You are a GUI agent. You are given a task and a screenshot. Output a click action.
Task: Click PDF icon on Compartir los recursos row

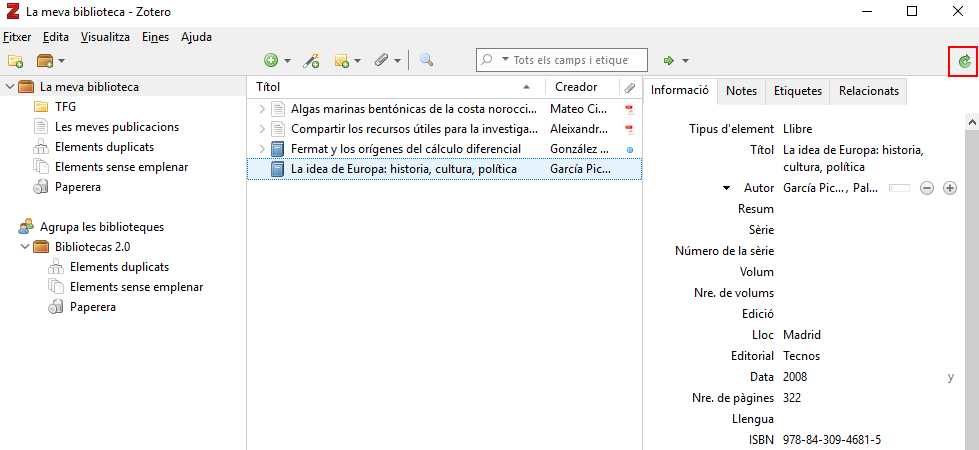[630, 130]
